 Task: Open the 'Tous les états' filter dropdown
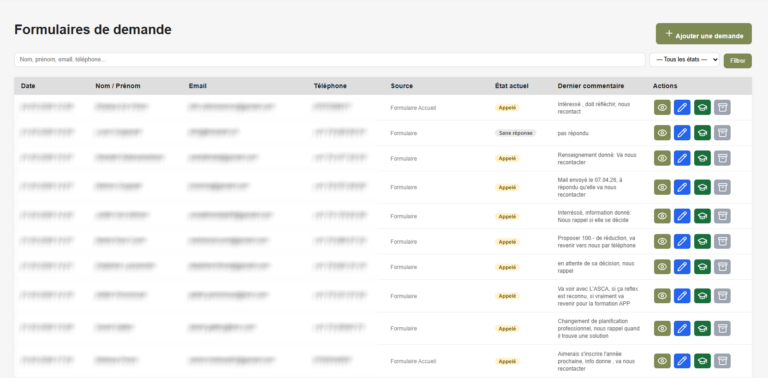684,60
